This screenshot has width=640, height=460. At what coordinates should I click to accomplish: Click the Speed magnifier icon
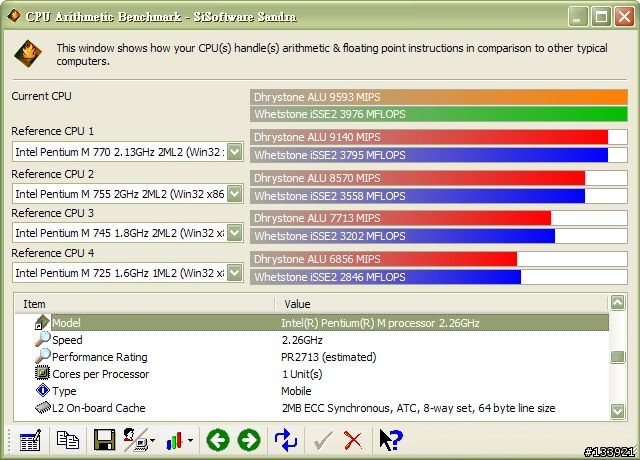tap(42, 339)
